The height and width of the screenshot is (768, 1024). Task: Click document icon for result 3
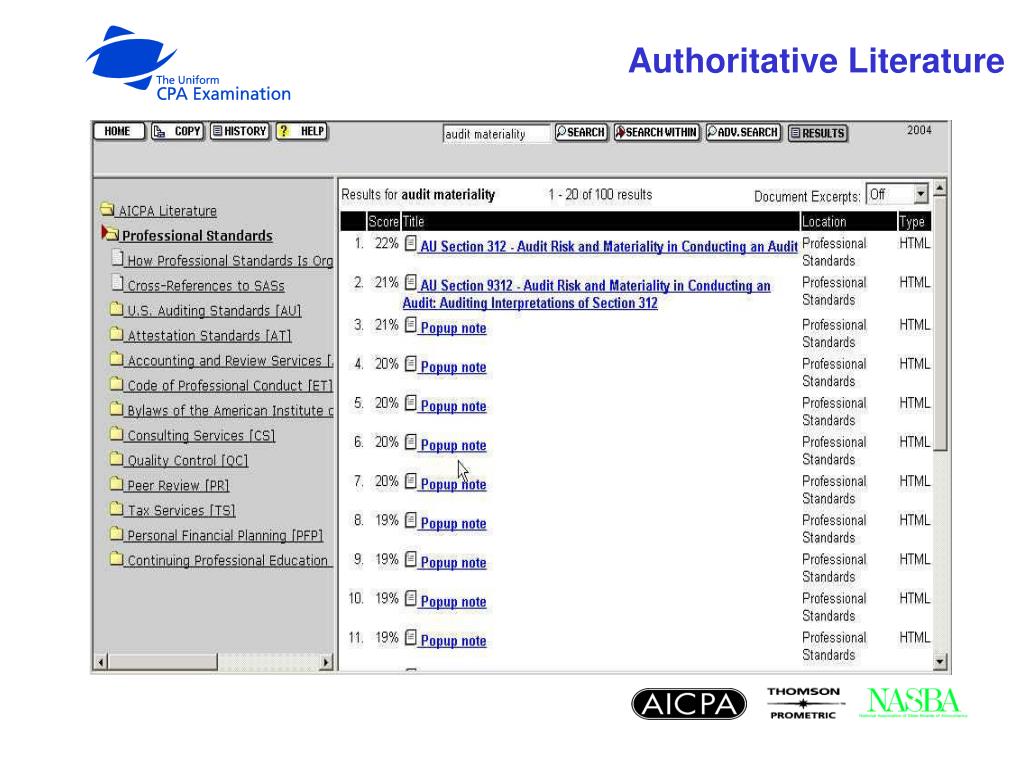coord(410,325)
